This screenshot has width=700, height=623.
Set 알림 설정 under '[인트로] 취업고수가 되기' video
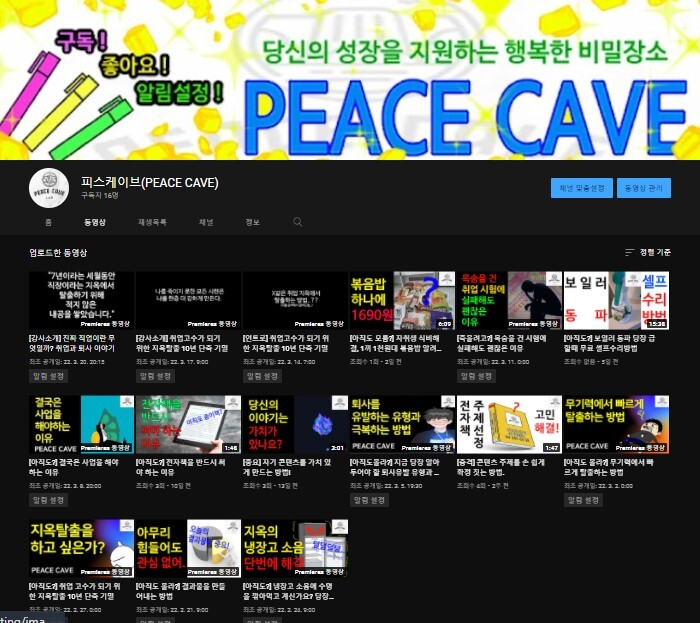coord(262,376)
